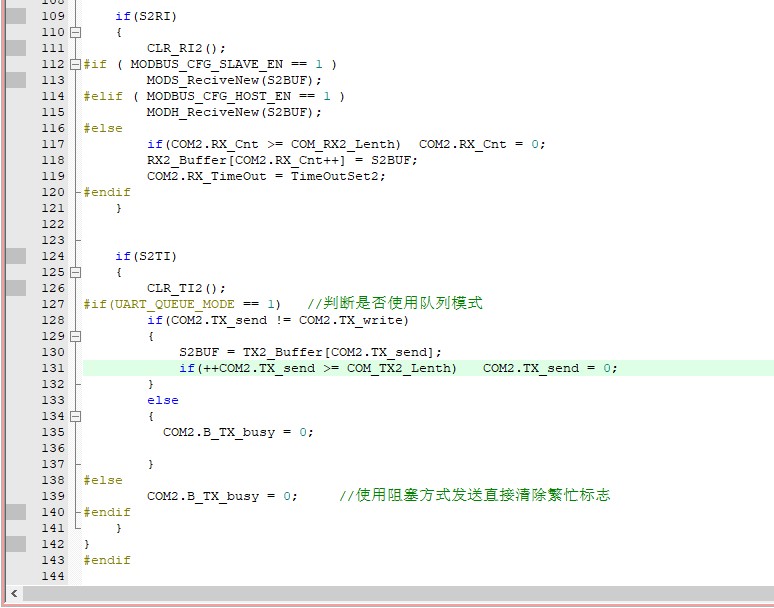774x608 pixels.
Task: Collapse the fold marker at line 110
Action: click(x=75, y=33)
